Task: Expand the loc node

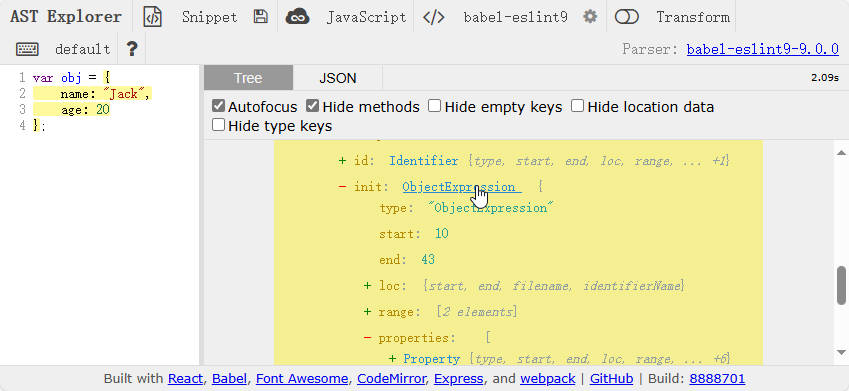Action: click(x=368, y=285)
